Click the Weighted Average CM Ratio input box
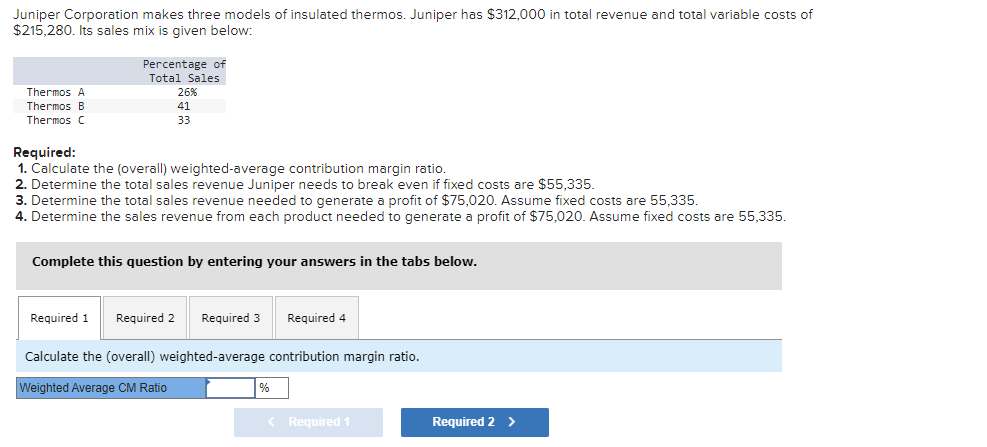This screenshot has width=987, height=447. (x=231, y=388)
